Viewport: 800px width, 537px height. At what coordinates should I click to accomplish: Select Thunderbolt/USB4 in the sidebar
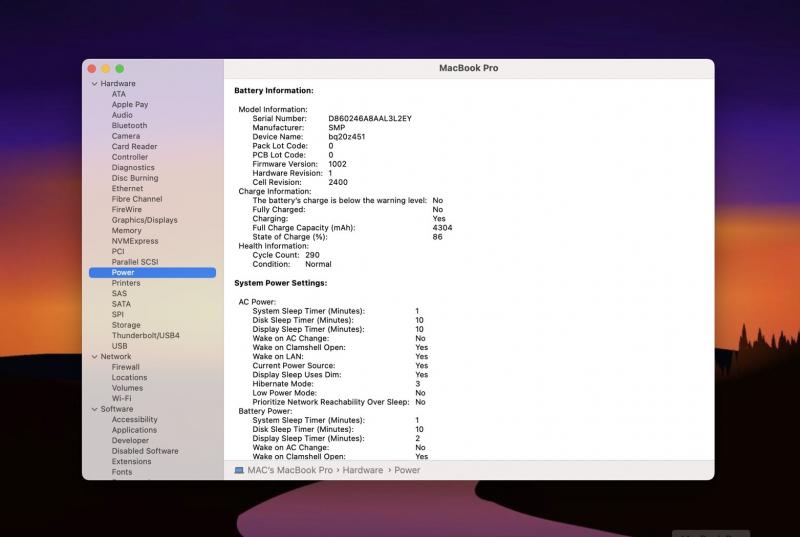145,336
